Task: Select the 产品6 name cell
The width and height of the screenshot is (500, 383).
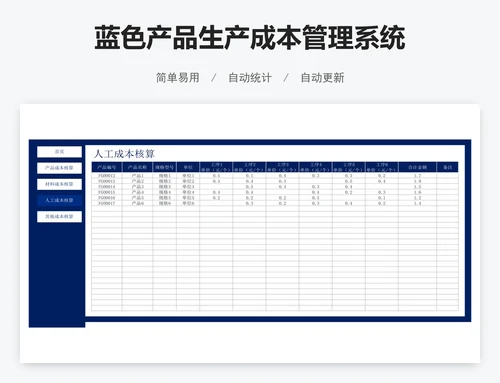Action: [x=137, y=203]
